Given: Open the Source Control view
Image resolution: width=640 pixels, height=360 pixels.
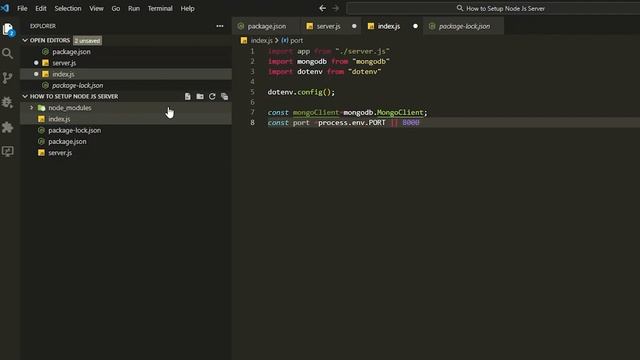Looking at the screenshot, I should point(7,78).
